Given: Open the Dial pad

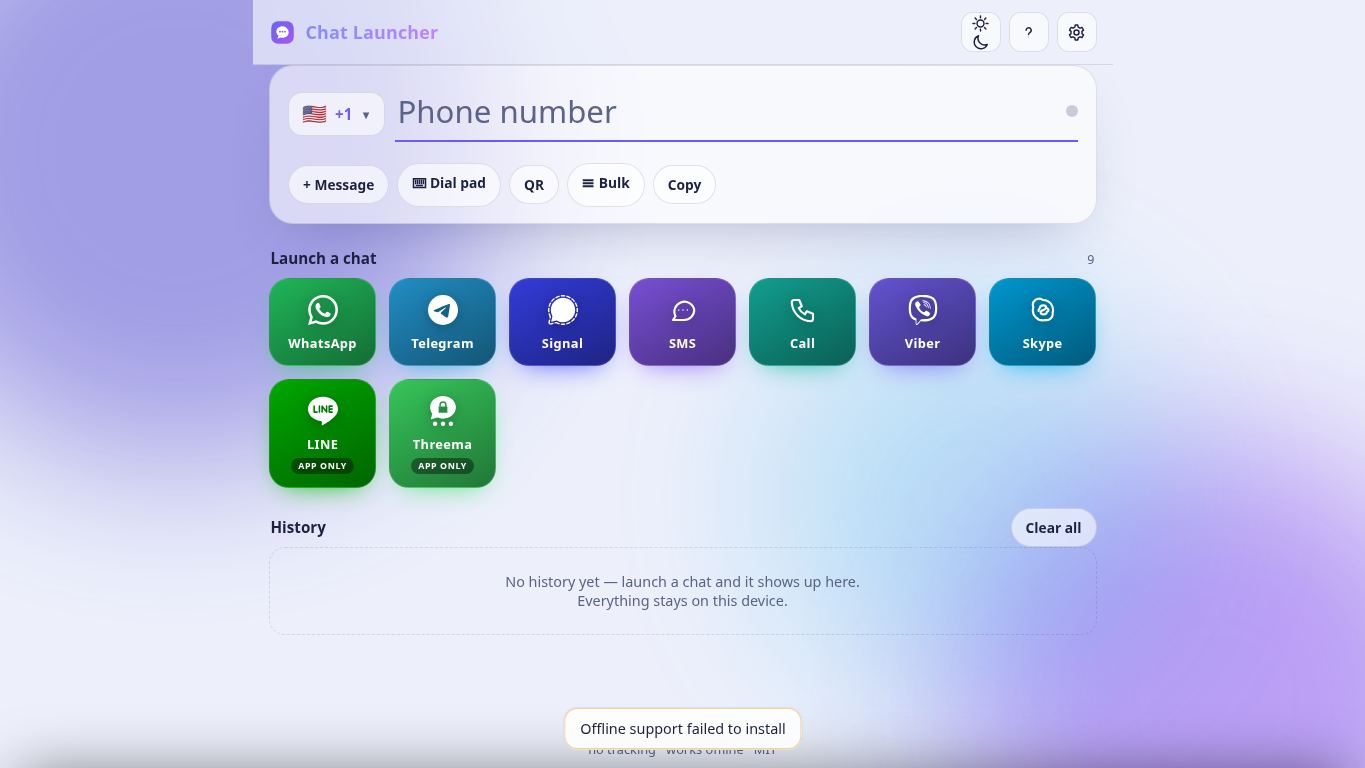Looking at the screenshot, I should click(449, 185).
